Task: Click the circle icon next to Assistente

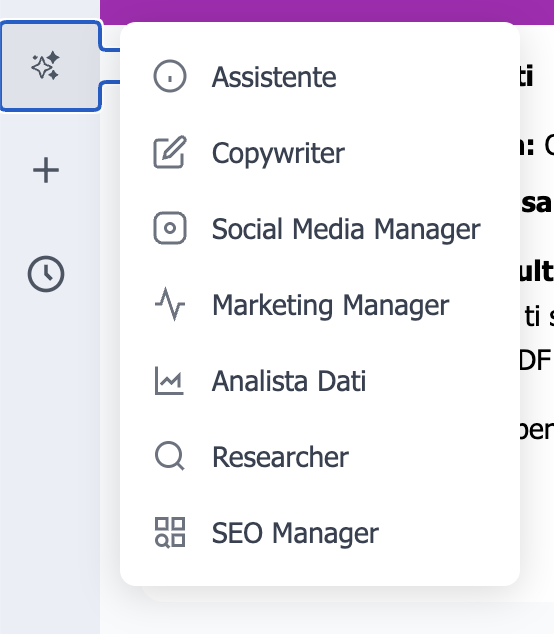Action: [170, 76]
